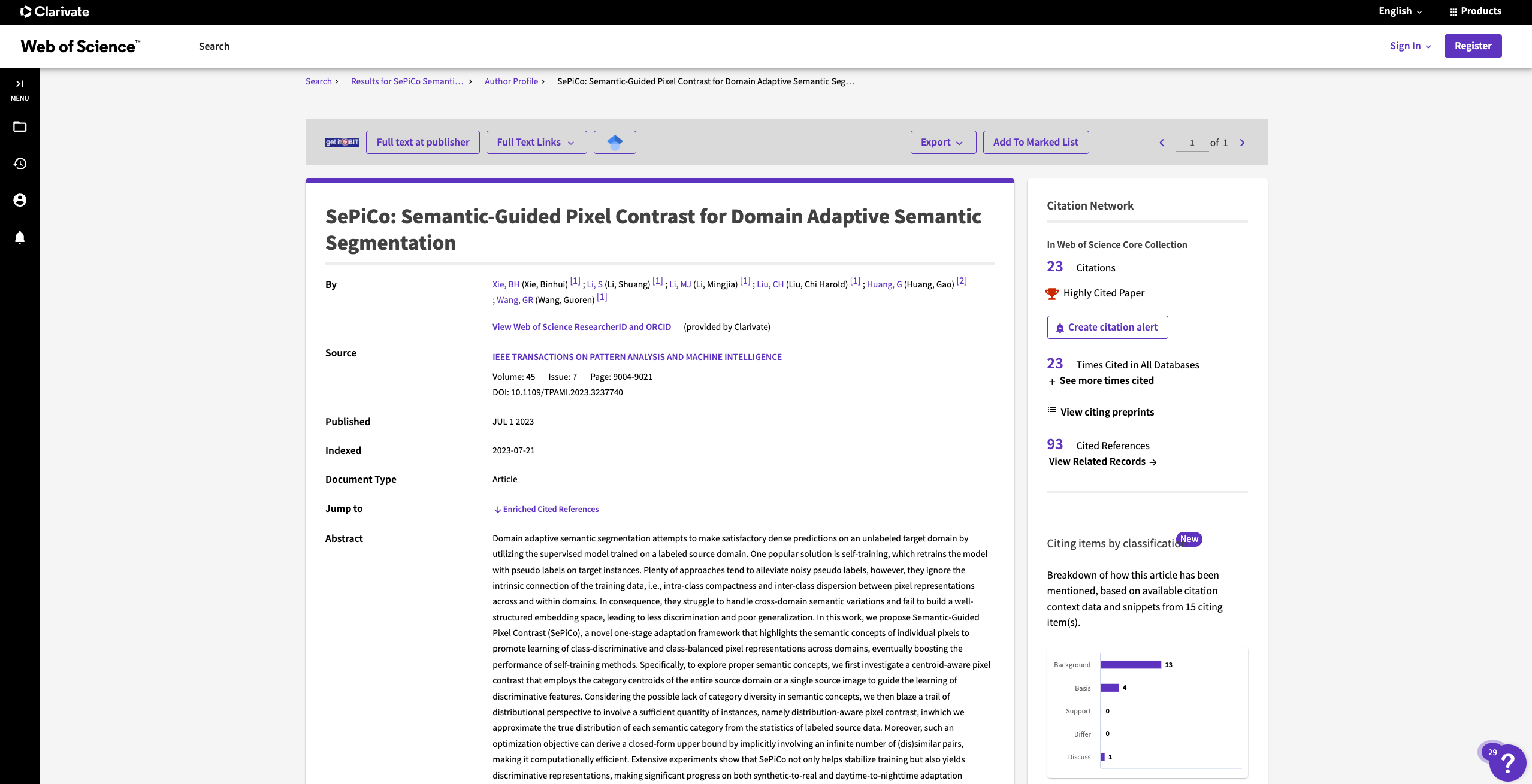Click the Discuss bar in classification chart
Viewport: 1532px width, 784px height.
pyautogui.click(x=1102, y=757)
